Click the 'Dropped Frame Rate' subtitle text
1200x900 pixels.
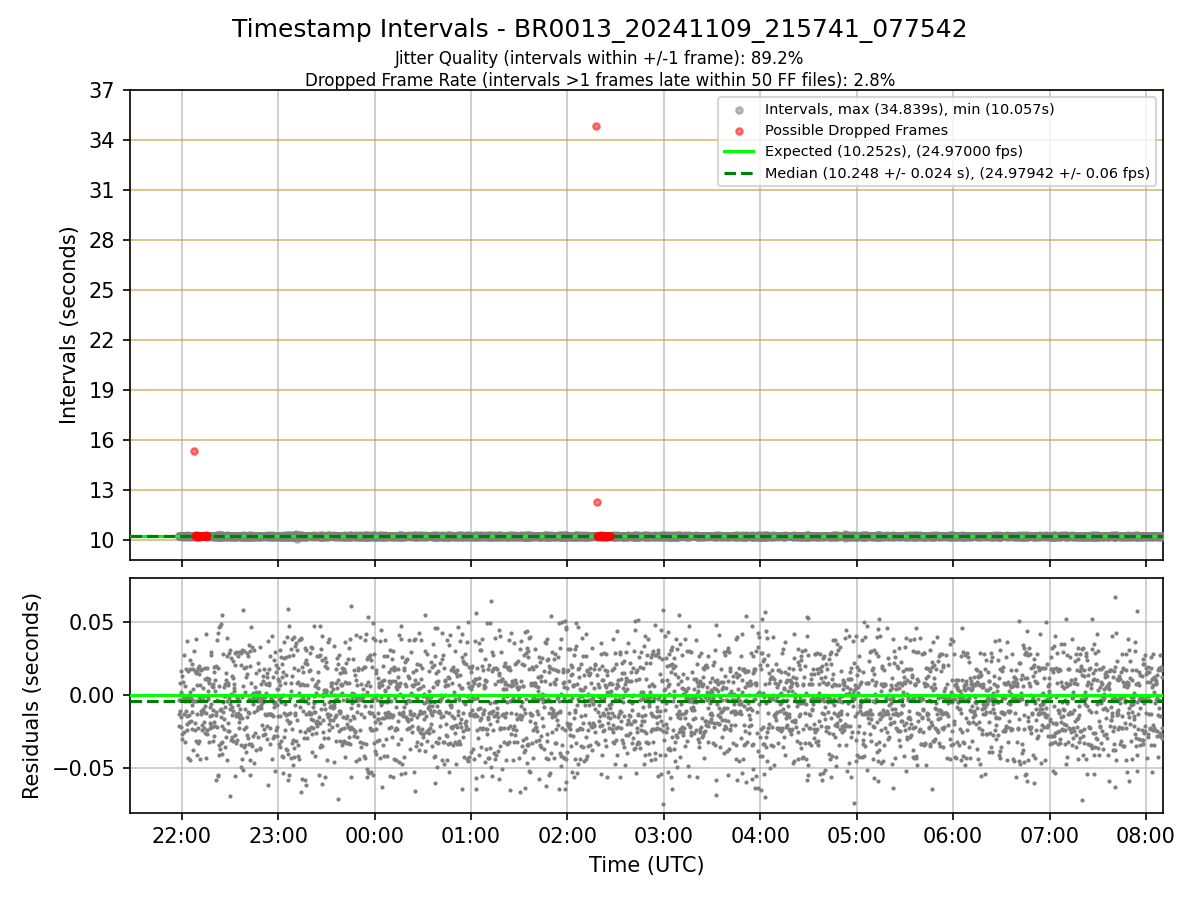click(599, 79)
